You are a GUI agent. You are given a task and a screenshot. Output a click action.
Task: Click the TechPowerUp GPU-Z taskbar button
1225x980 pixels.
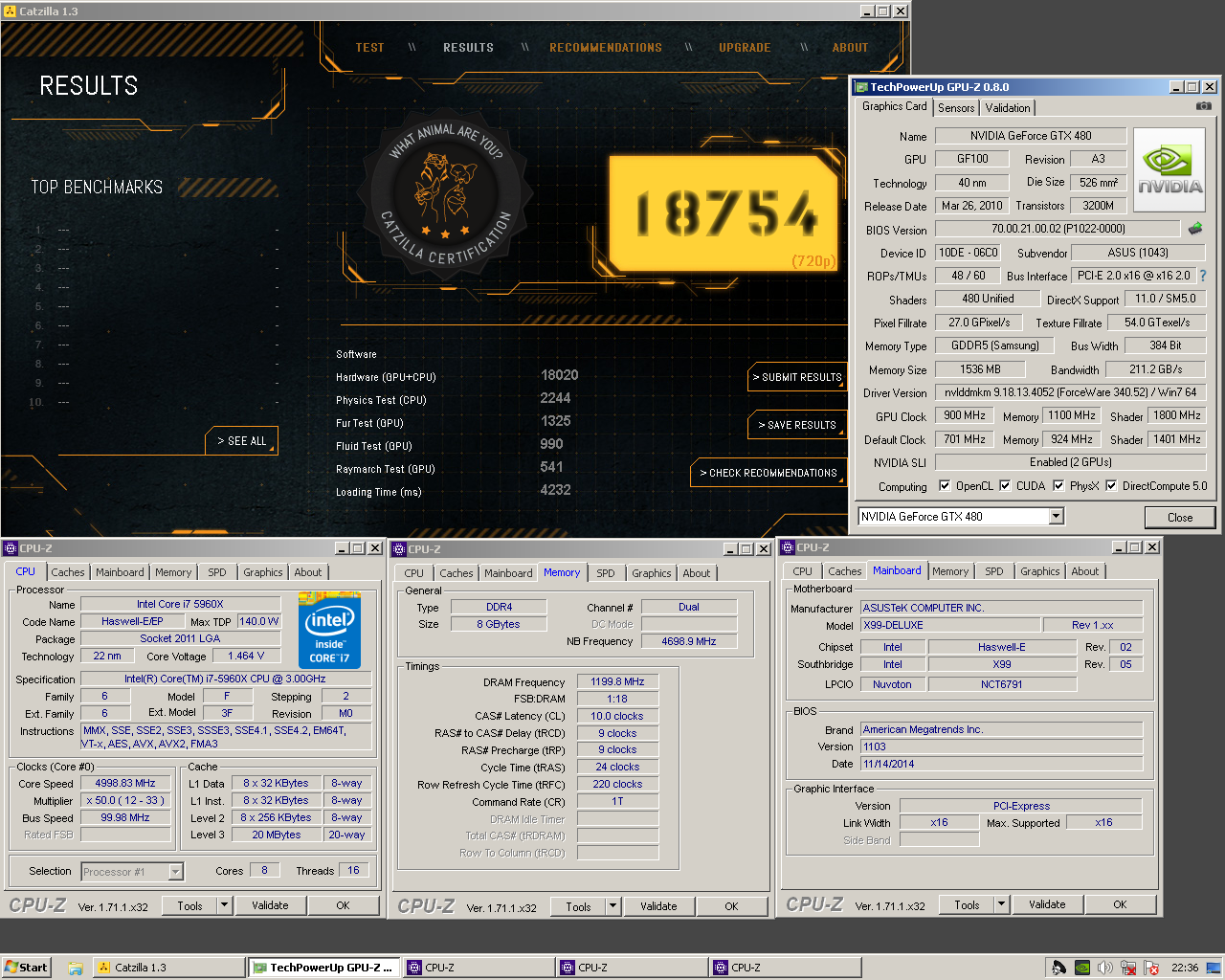323,968
